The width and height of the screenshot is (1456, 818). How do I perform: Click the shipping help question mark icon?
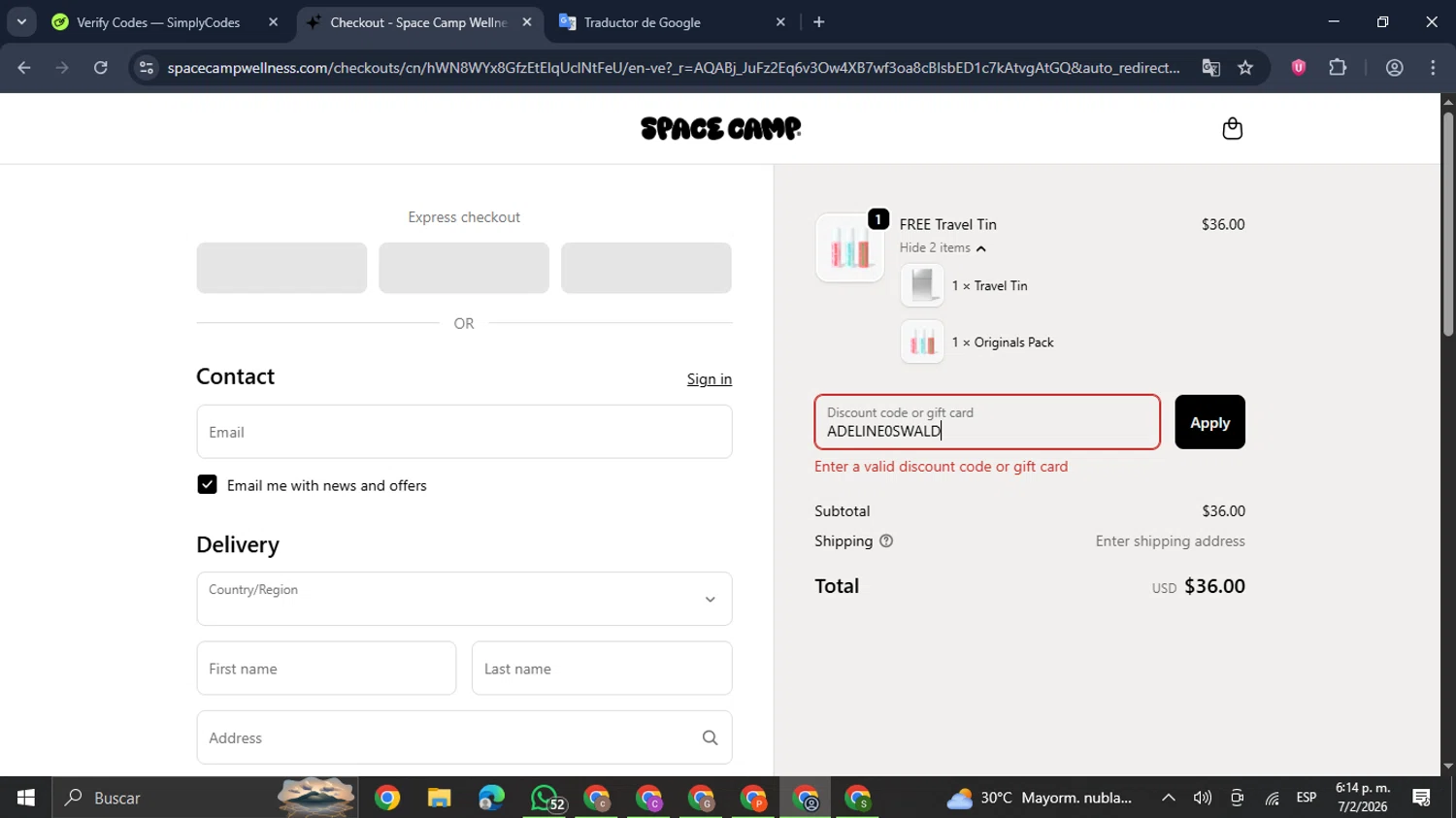[x=885, y=541]
